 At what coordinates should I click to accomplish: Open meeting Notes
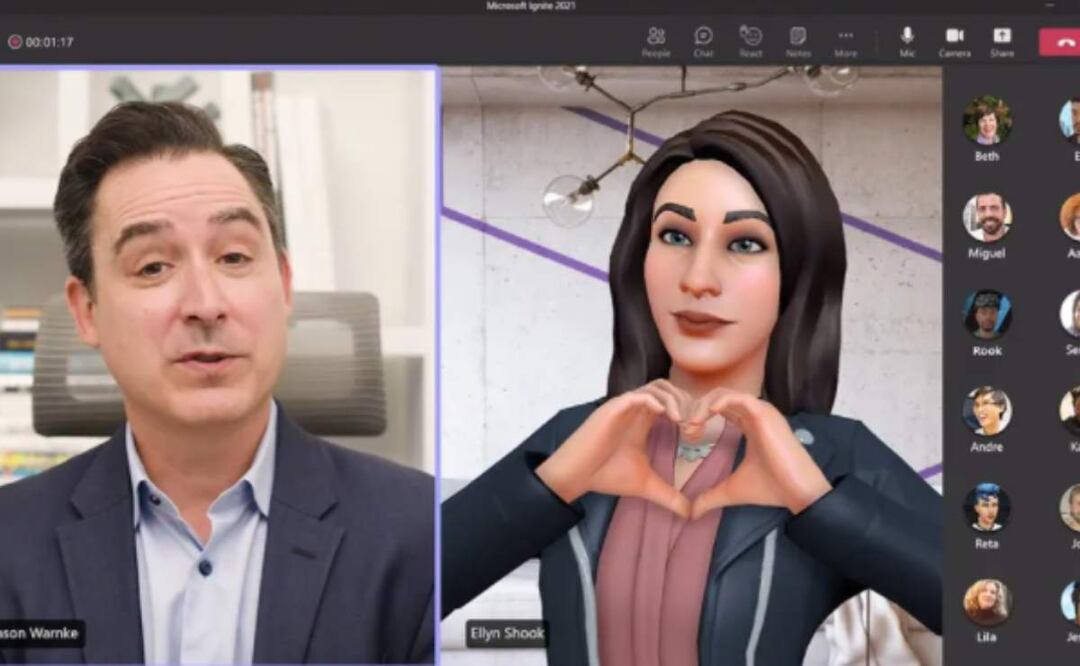798,40
